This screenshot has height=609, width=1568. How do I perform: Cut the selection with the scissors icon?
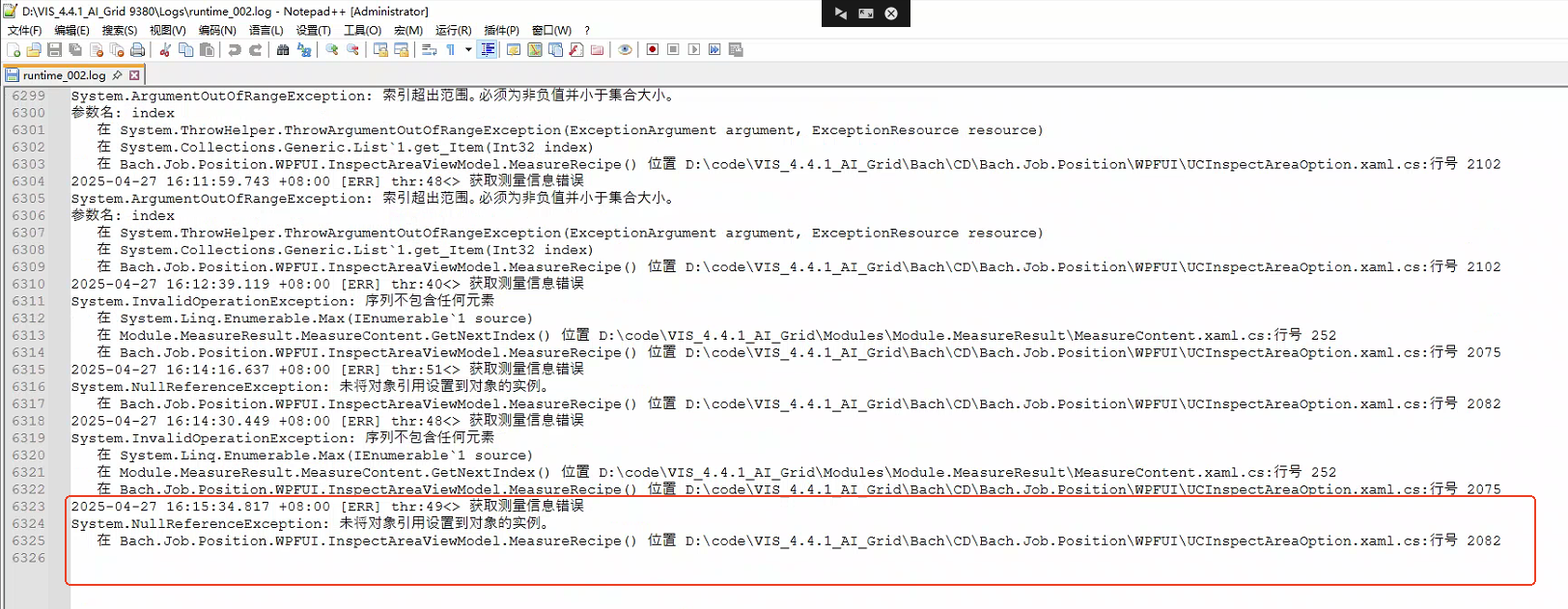pyautogui.click(x=165, y=49)
